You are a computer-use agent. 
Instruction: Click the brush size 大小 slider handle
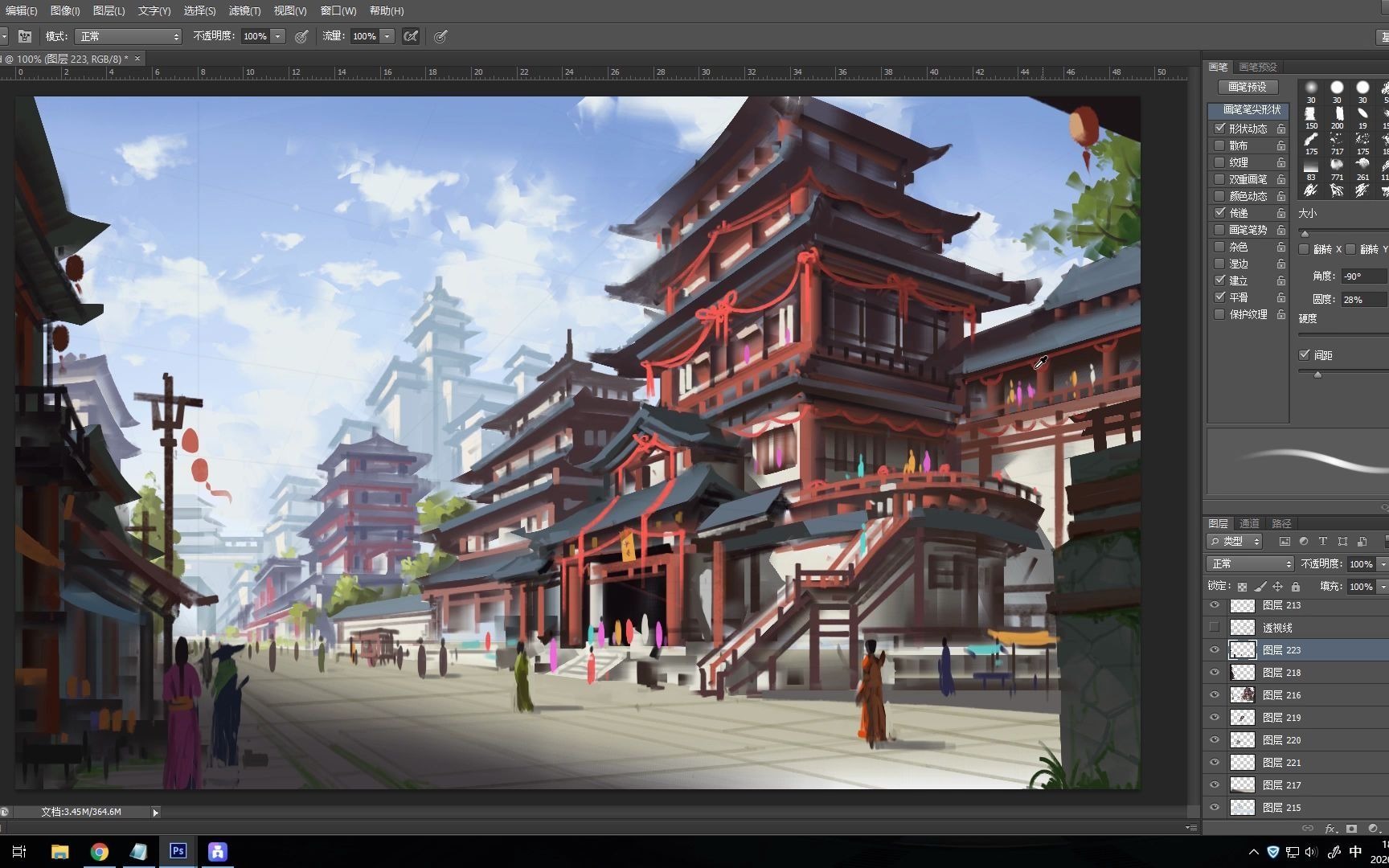1305,233
